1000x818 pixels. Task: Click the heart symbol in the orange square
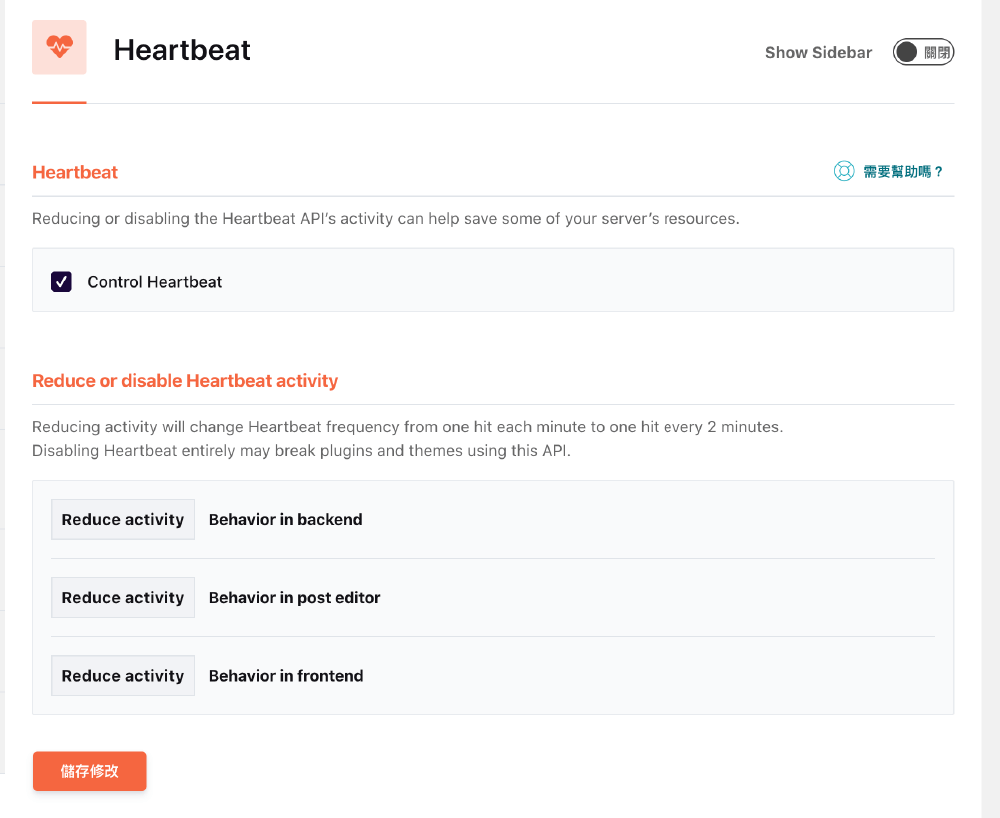59,46
